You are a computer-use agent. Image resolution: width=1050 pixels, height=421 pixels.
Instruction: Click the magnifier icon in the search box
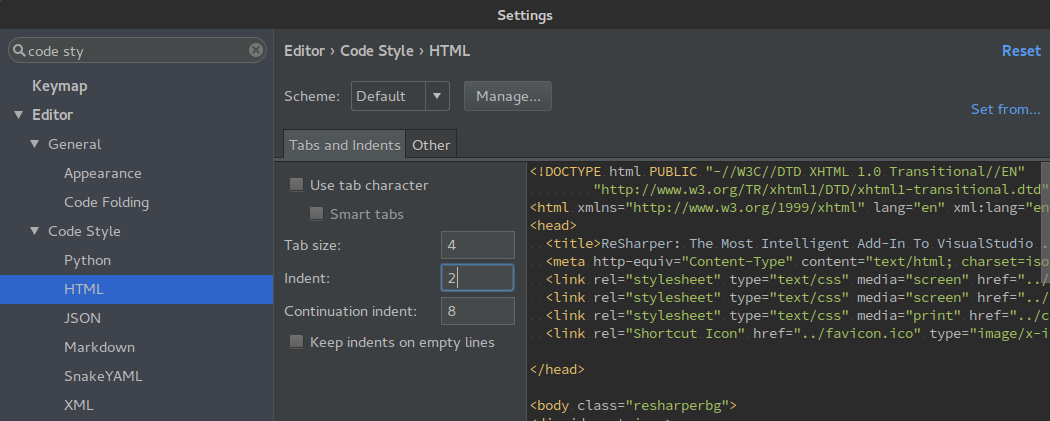click(19, 50)
